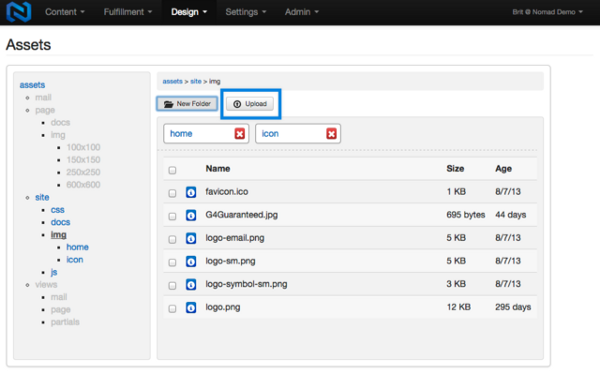The width and height of the screenshot is (600, 373).
Task: Click the 695 bytes size value
Action: (x=465, y=215)
